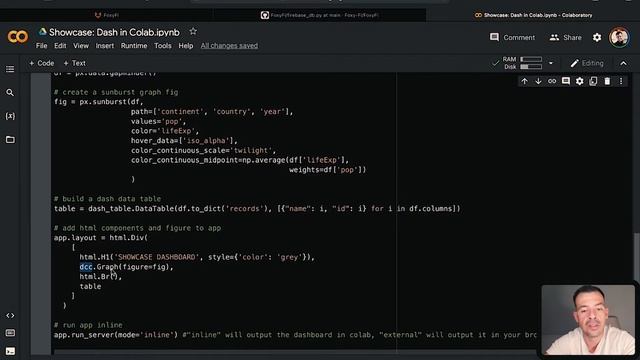Click the comment '# build a dash data table'

107,199
